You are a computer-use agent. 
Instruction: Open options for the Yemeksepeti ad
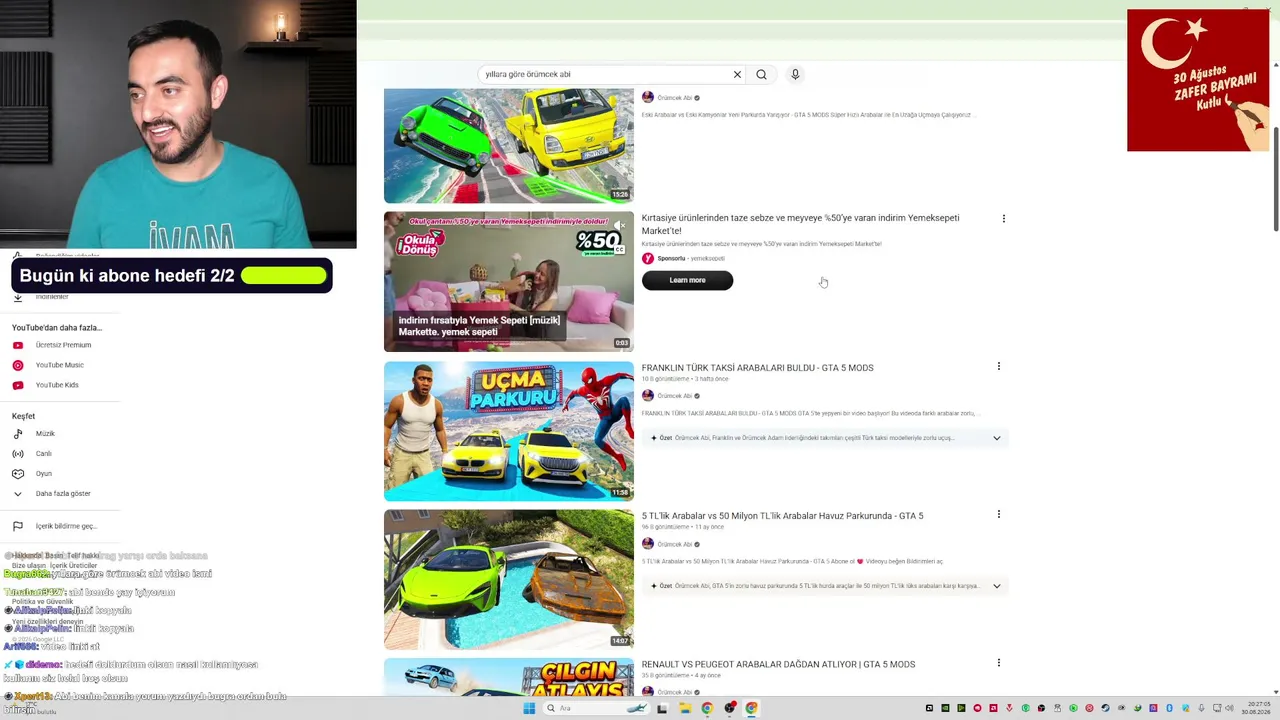tap(1003, 218)
